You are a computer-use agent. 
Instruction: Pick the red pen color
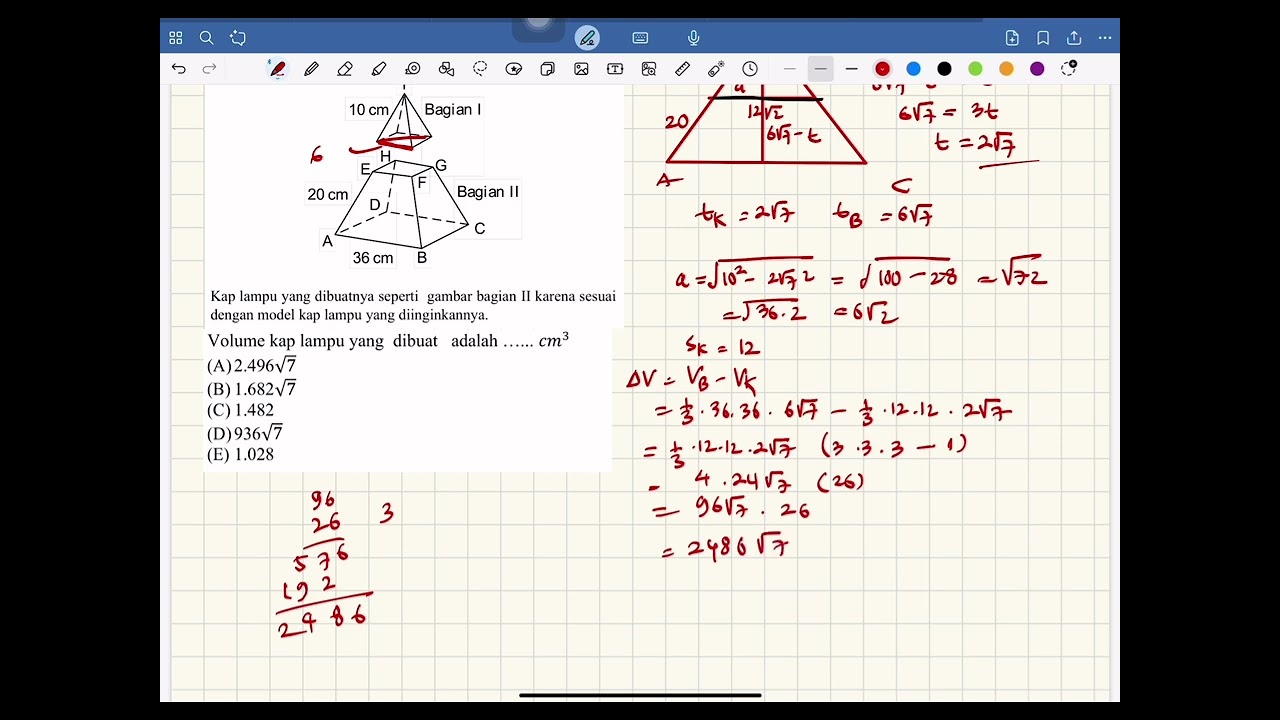pos(882,69)
